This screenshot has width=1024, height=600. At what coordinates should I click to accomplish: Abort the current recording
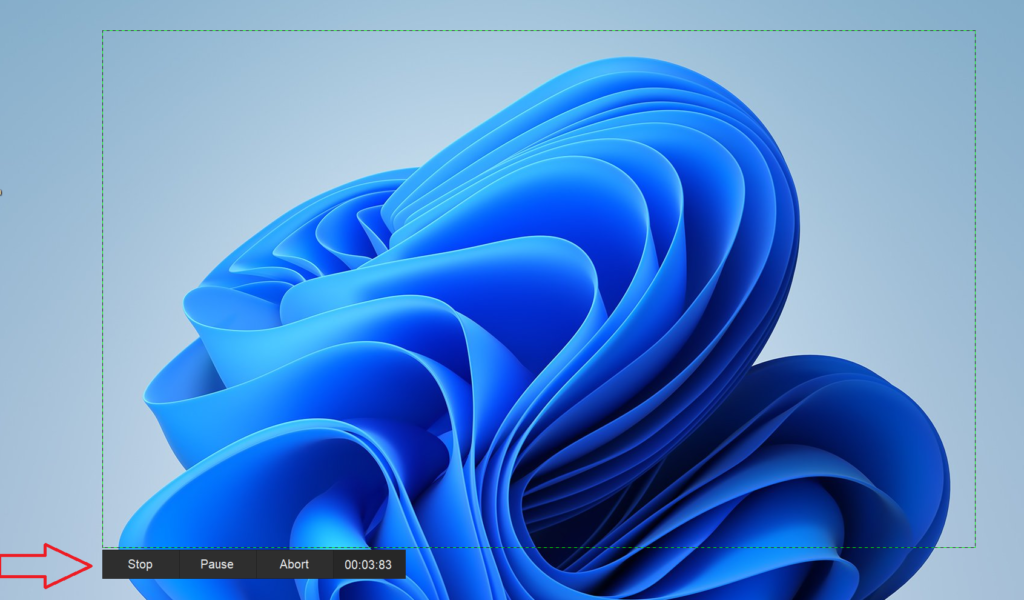(294, 564)
